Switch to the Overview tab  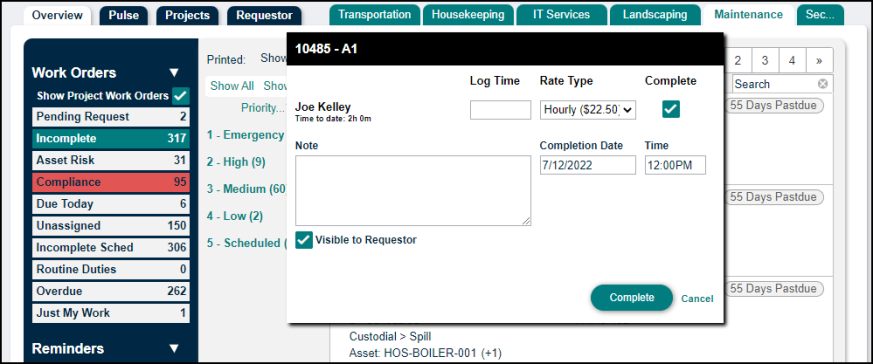(57, 15)
